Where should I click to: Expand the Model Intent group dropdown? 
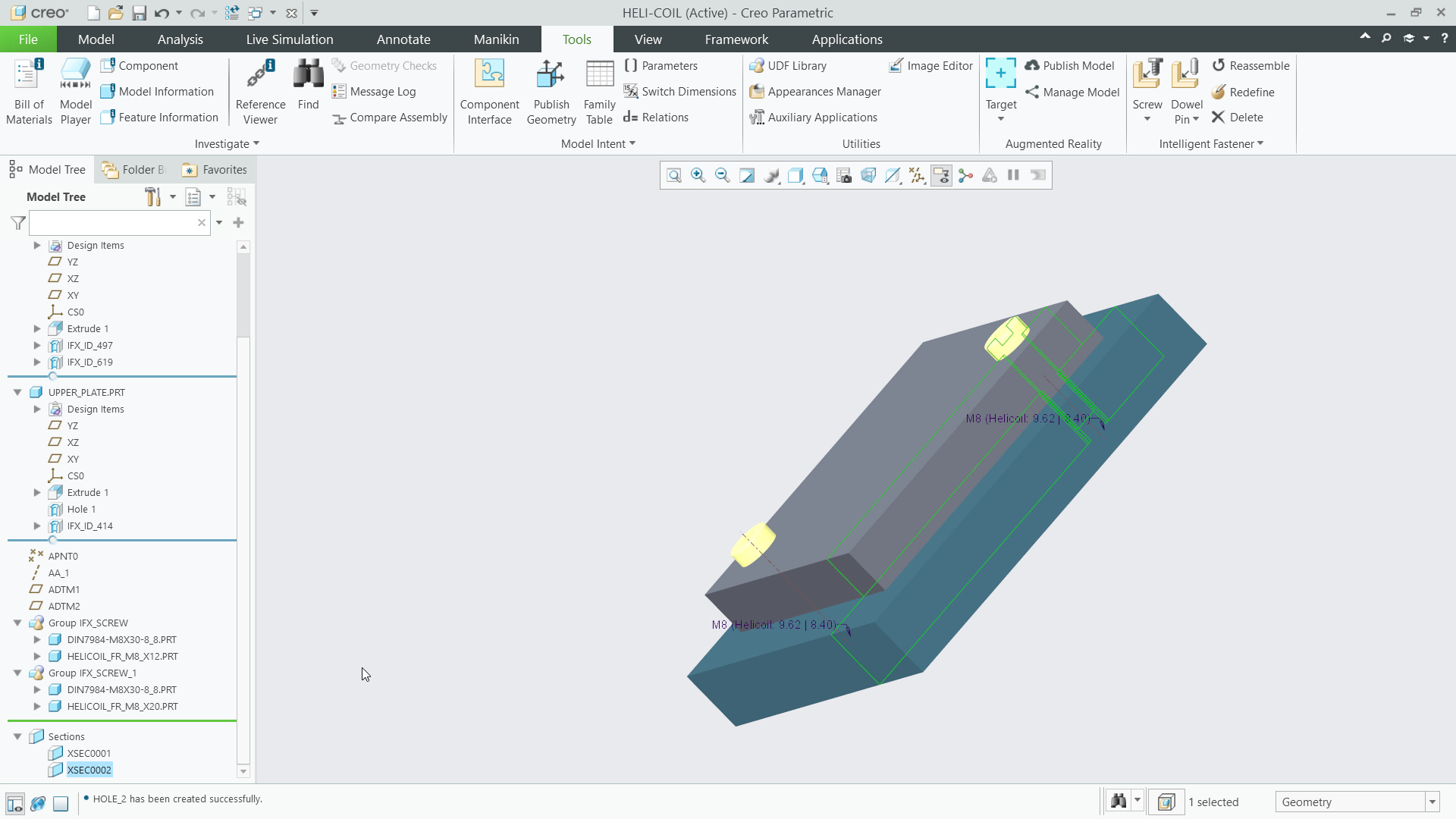tap(598, 144)
